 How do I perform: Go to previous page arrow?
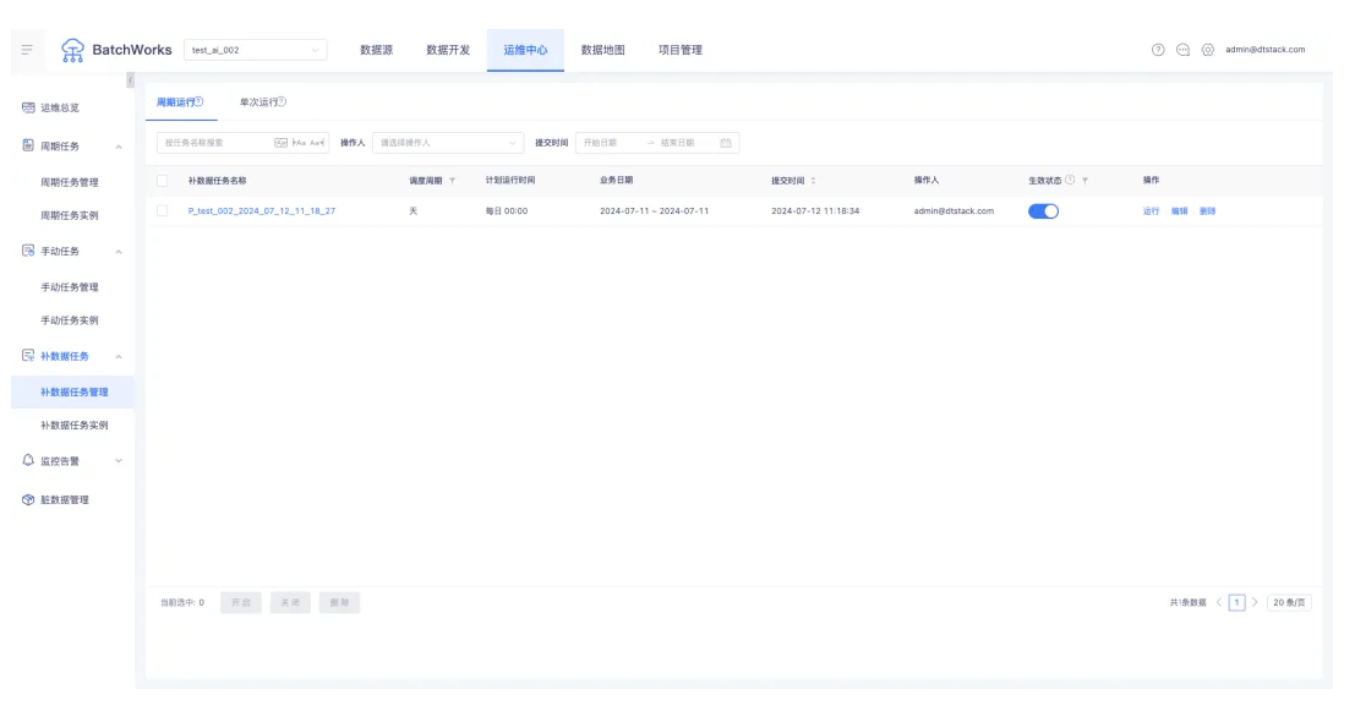(1219, 602)
